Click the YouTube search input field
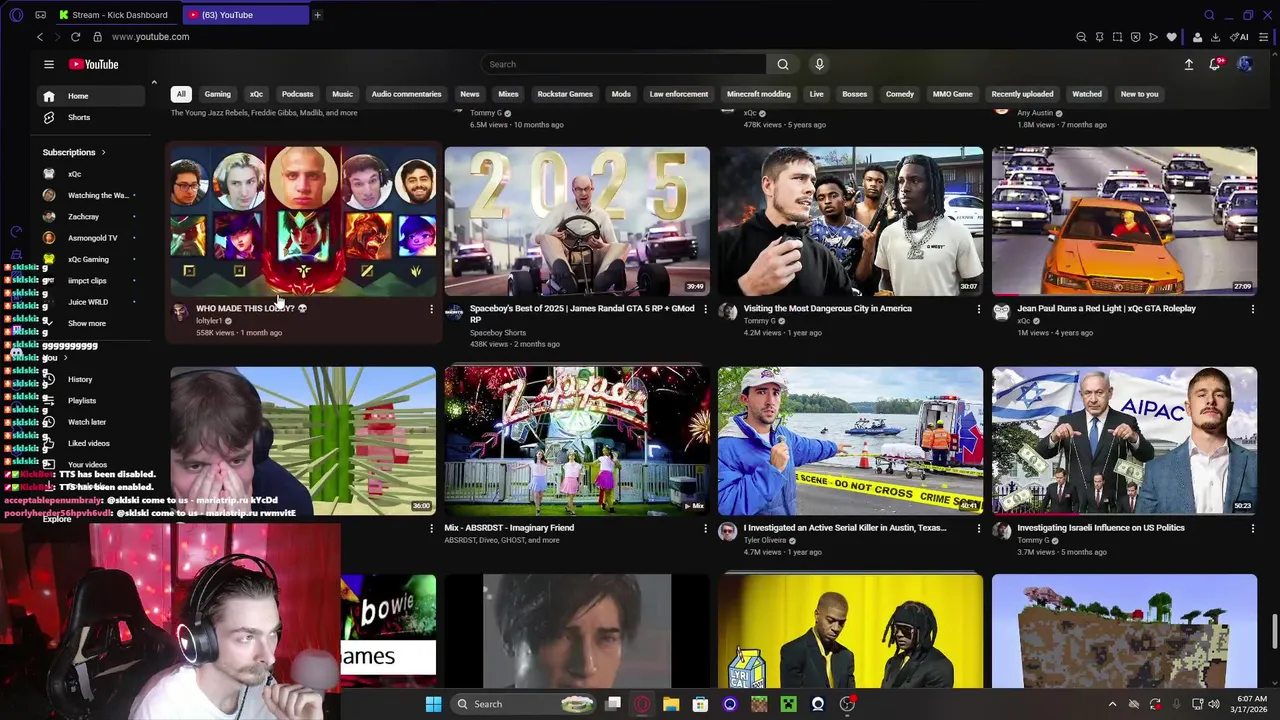1280x720 pixels. coord(624,64)
